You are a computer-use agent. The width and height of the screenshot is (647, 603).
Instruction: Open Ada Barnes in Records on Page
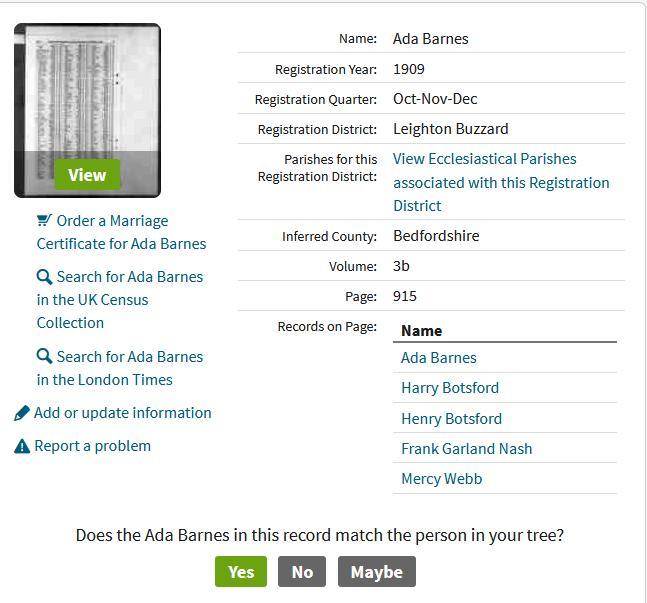[438, 358]
